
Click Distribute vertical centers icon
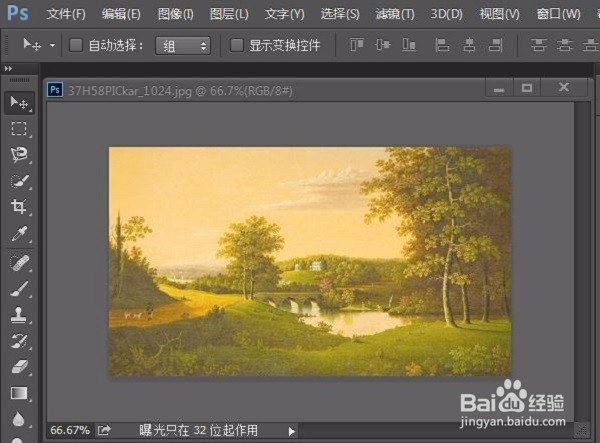click(x=565, y=45)
